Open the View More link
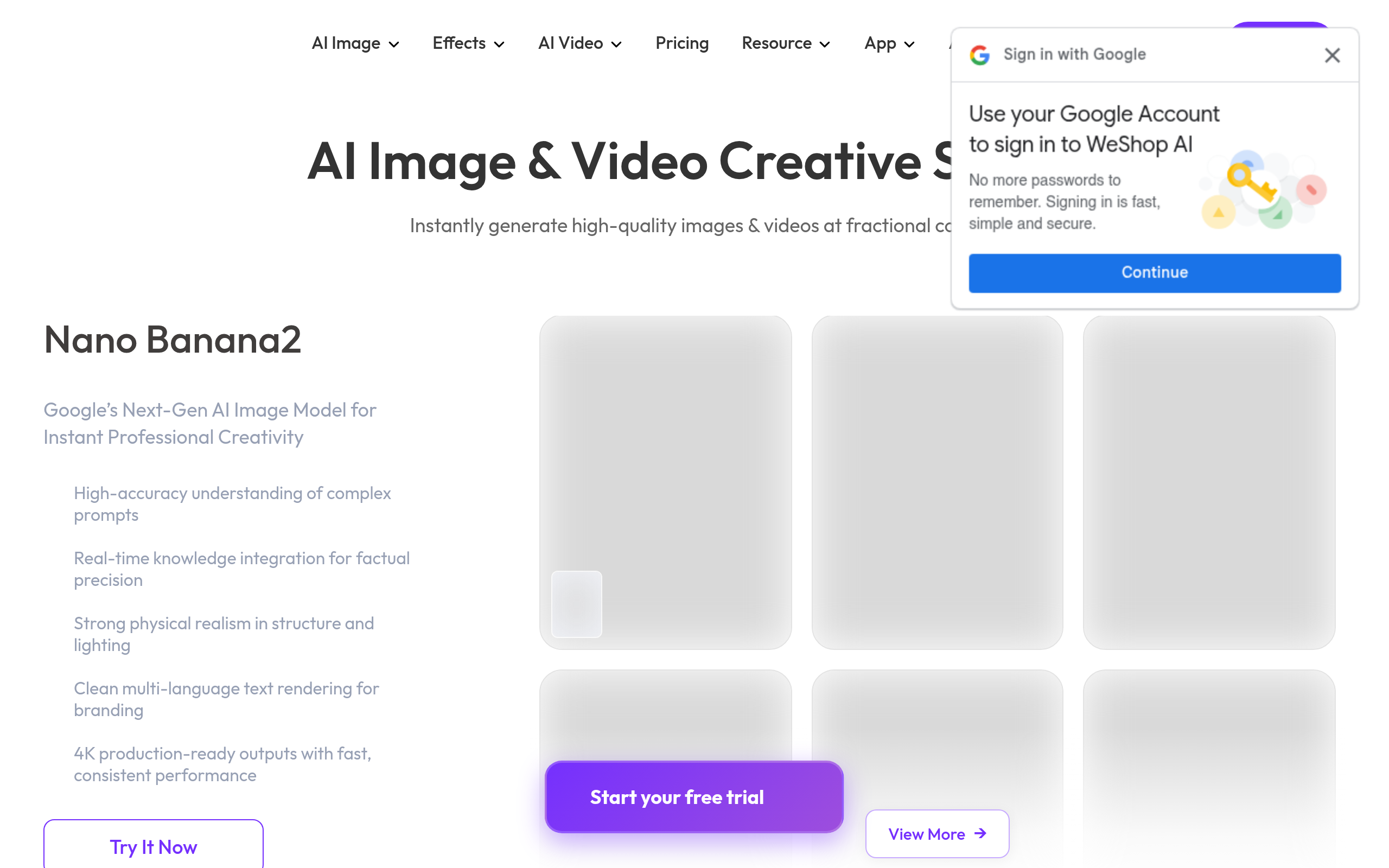Viewport: 1389px width, 868px height. [x=936, y=834]
